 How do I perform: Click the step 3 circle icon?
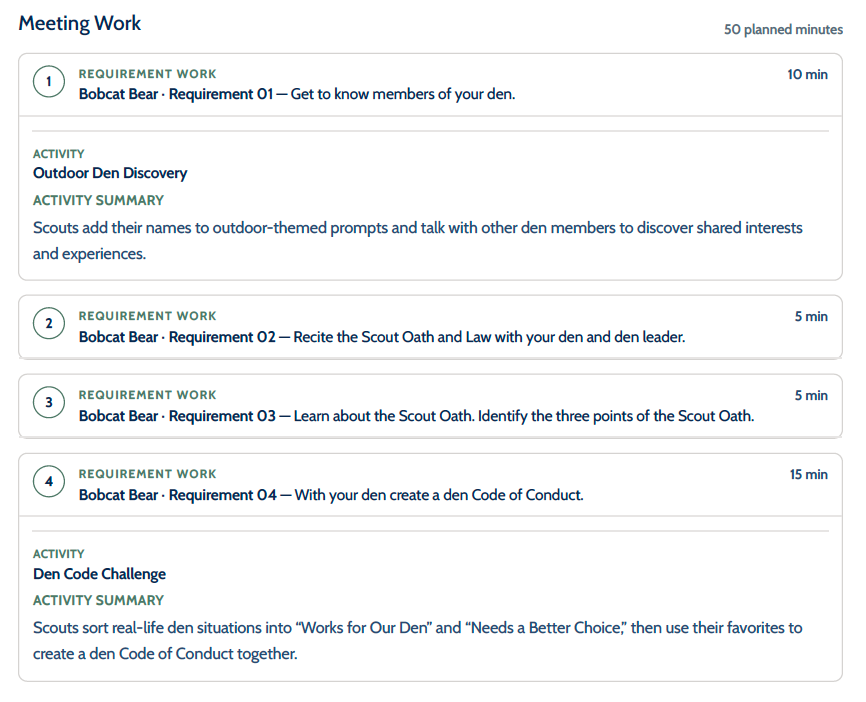click(49, 402)
